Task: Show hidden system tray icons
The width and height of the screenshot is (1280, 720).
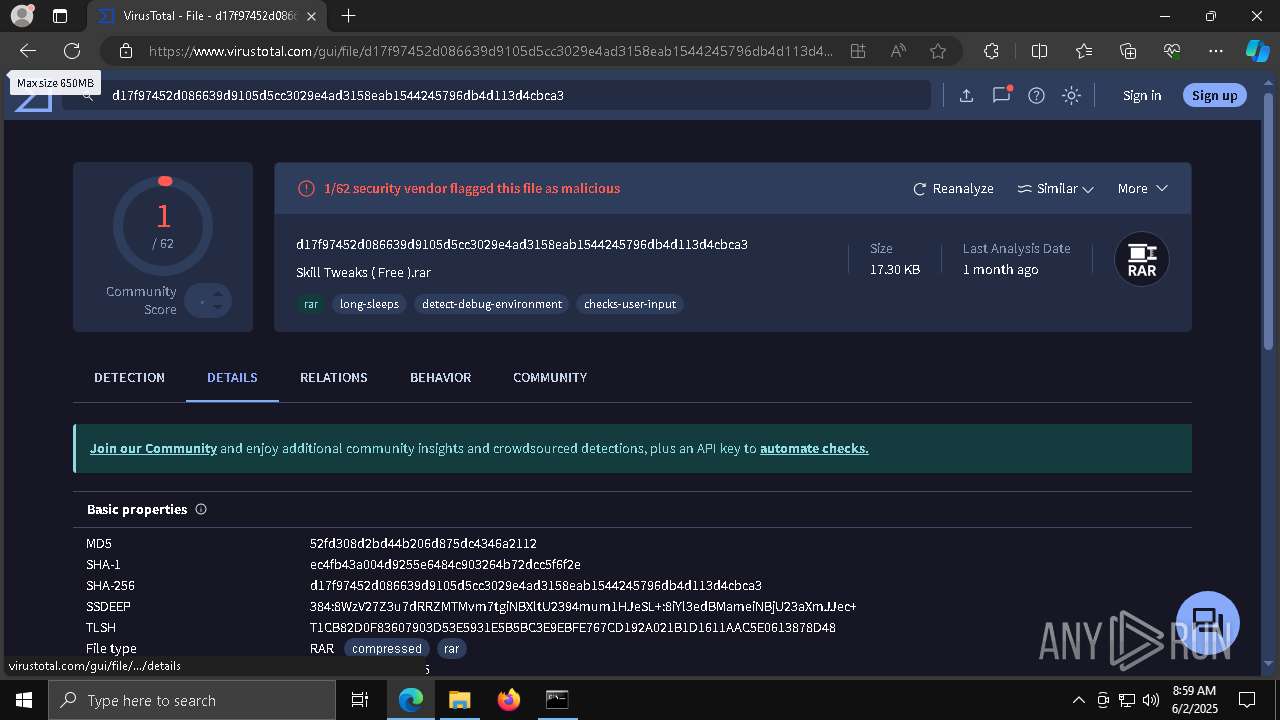Action: [x=1078, y=700]
